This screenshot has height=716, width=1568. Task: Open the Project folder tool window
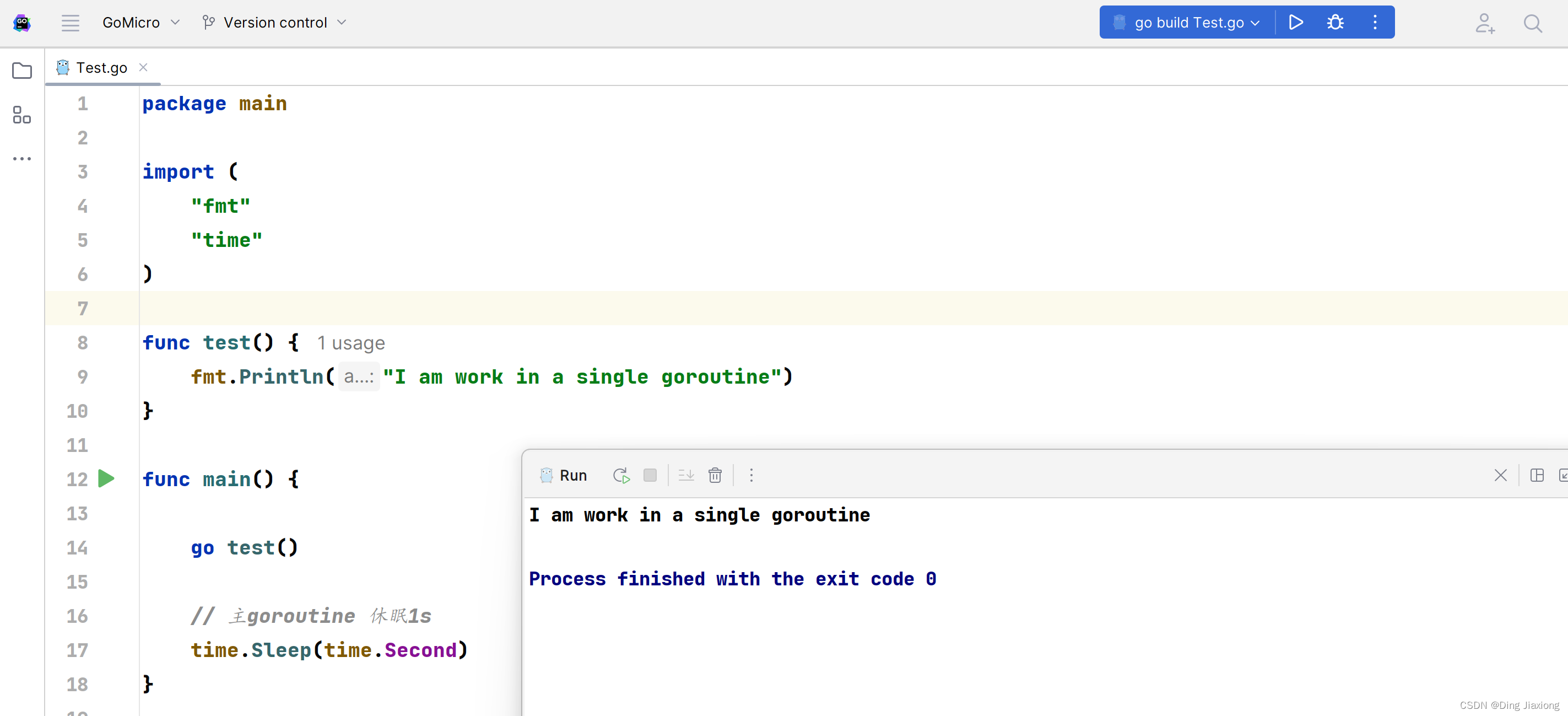[x=22, y=71]
